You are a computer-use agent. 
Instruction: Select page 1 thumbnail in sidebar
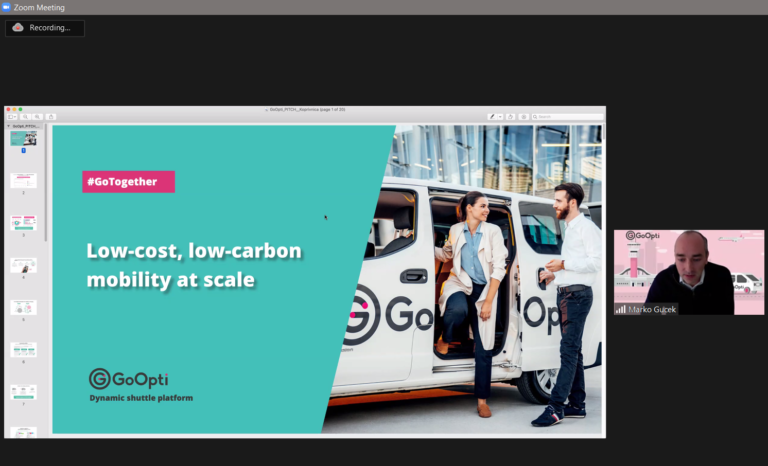point(24,138)
